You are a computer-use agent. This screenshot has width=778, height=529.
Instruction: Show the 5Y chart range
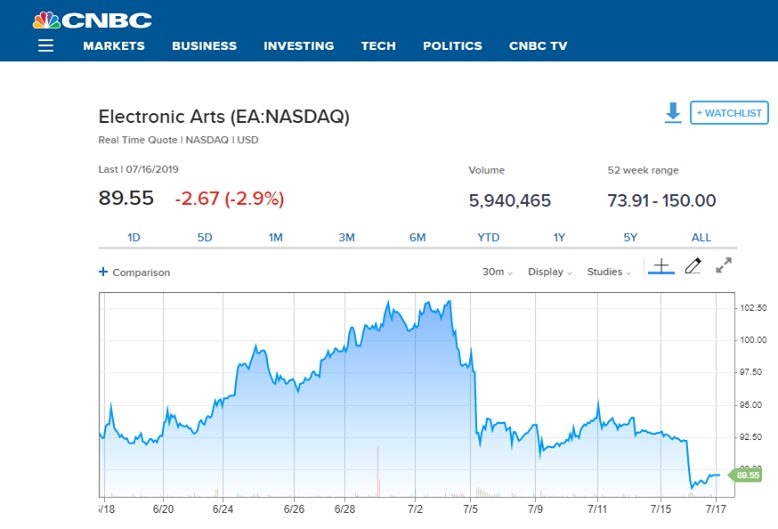coord(630,237)
